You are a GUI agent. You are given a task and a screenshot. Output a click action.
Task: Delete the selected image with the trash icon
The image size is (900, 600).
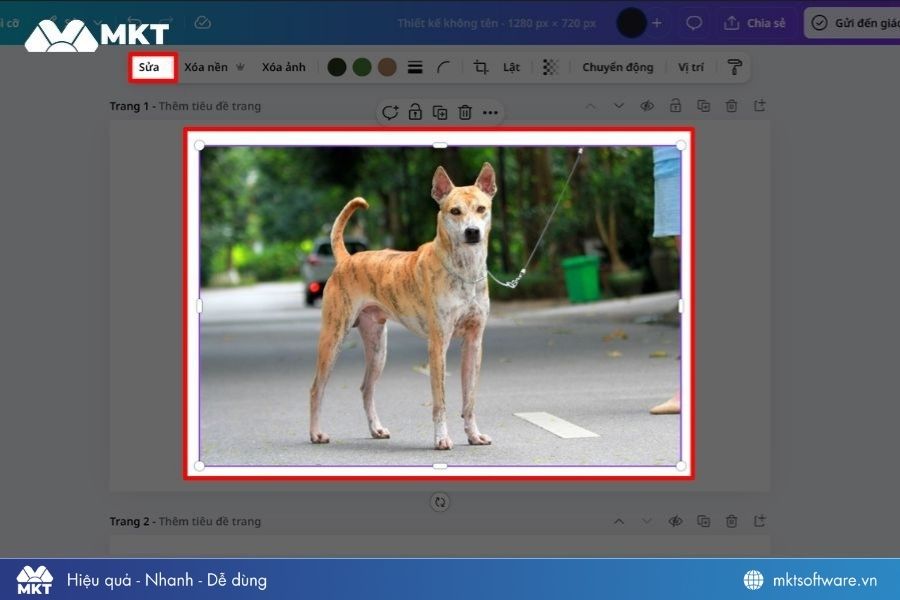click(x=464, y=112)
